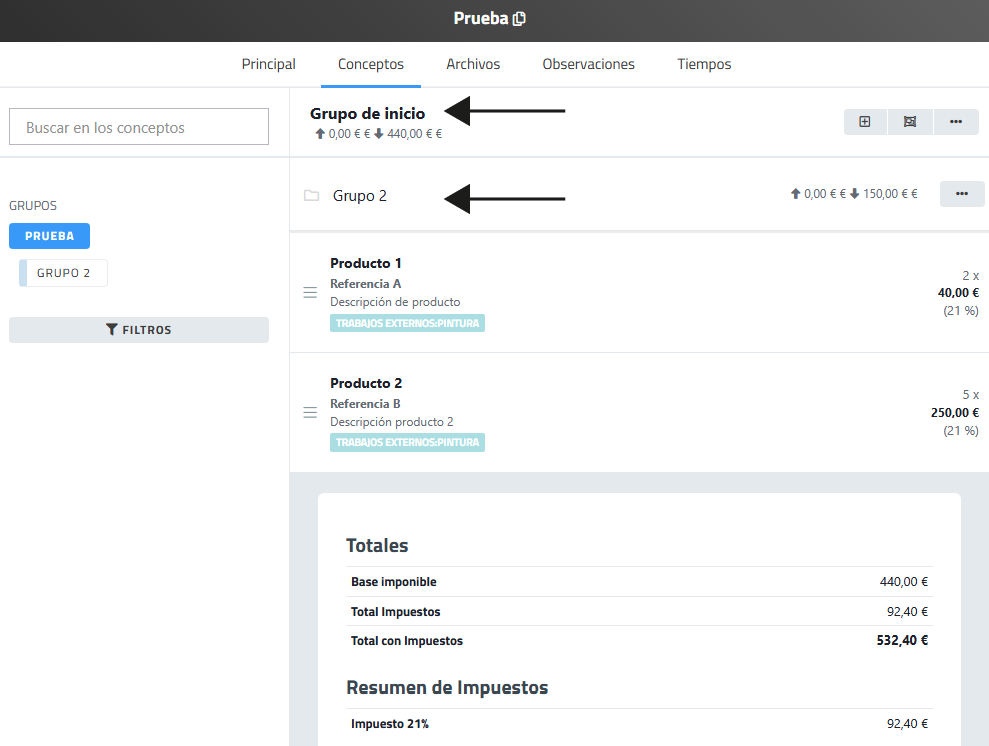Open the three-dots menu on Grupo 2 row
989x746 pixels.
962,194
